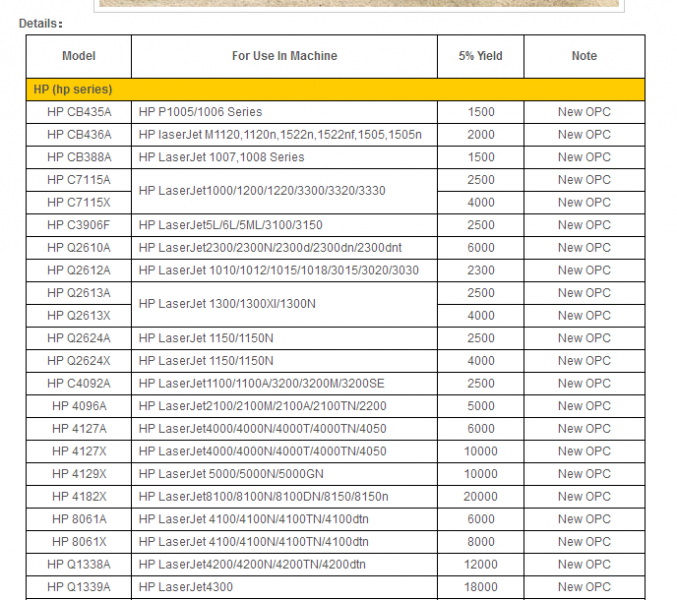677x600 pixels.
Task: Select HP LaserJet4200/4200N/4200TN/4200dtn cell
Action: (284, 564)
